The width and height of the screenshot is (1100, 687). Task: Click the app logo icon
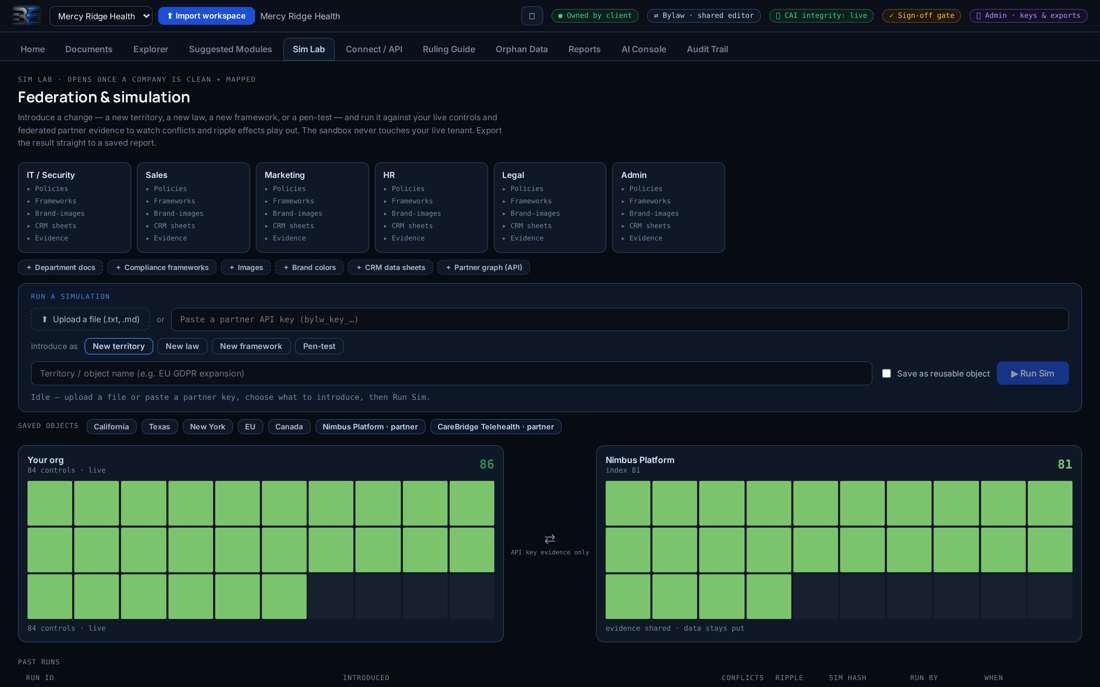tap(26, 15)
